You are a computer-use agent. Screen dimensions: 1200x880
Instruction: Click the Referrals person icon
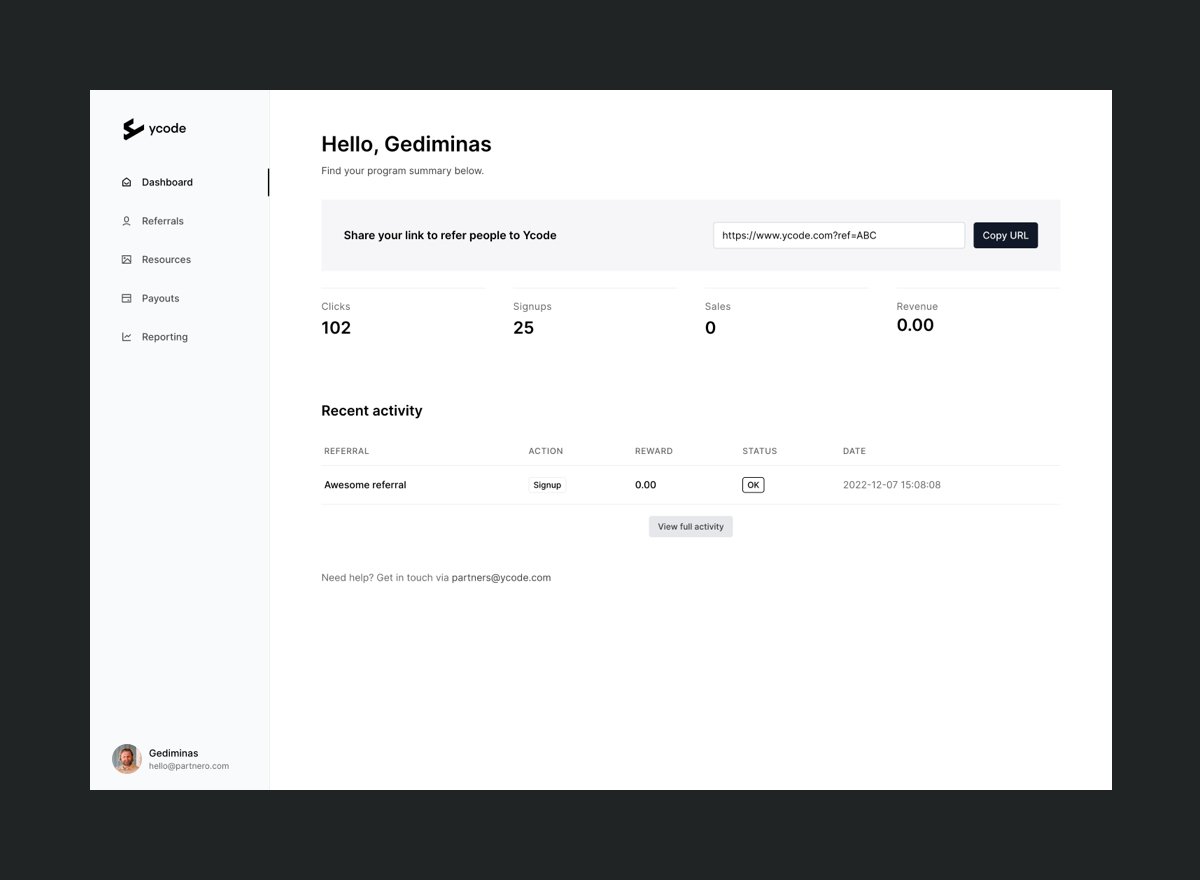click(127, 221)
